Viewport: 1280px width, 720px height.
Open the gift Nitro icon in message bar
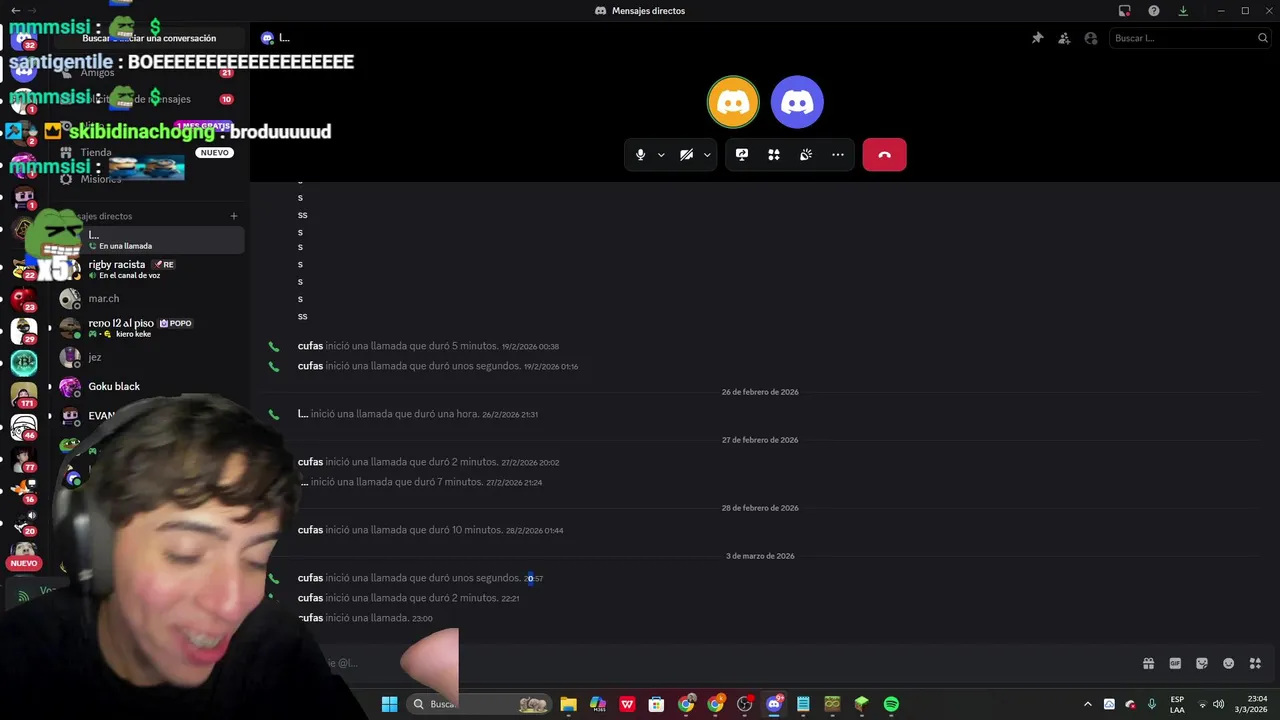click(x=1148, y=663)
